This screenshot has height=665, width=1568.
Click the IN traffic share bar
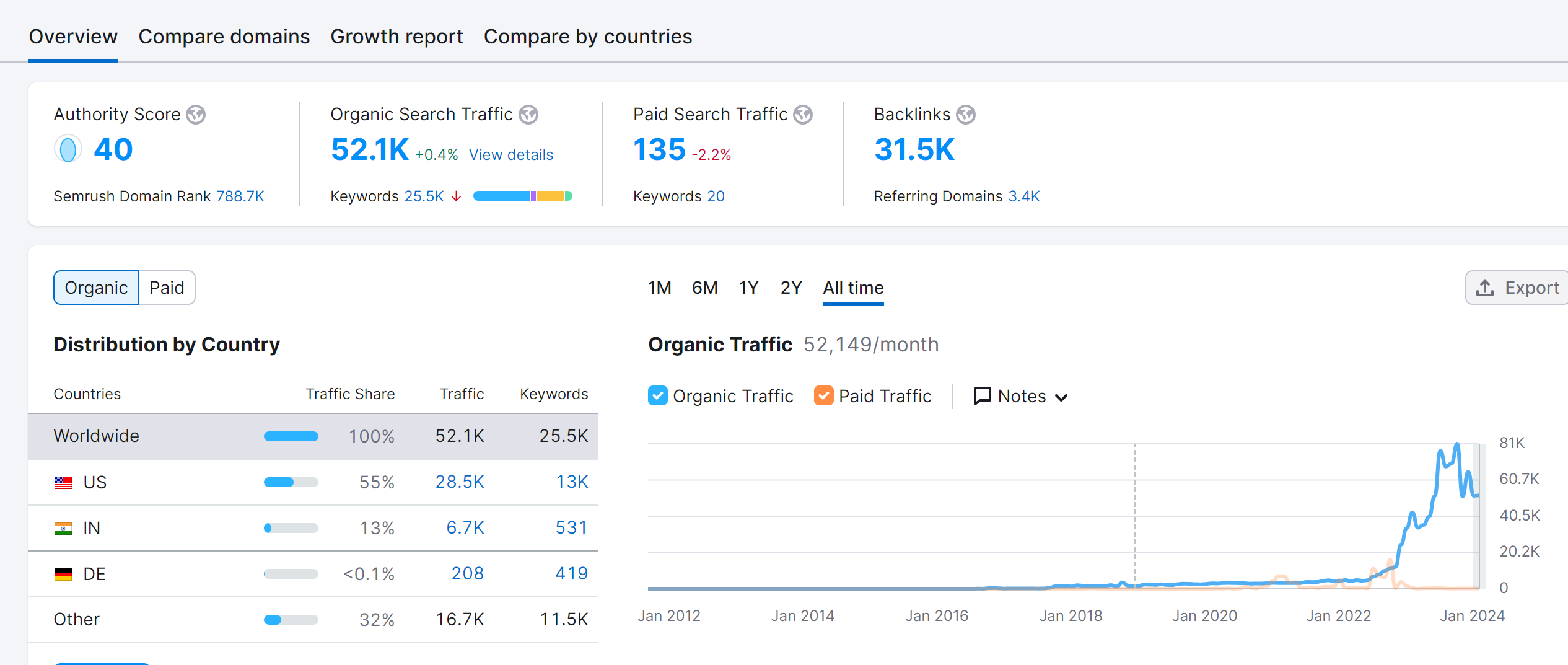click(x=291, y=528)
